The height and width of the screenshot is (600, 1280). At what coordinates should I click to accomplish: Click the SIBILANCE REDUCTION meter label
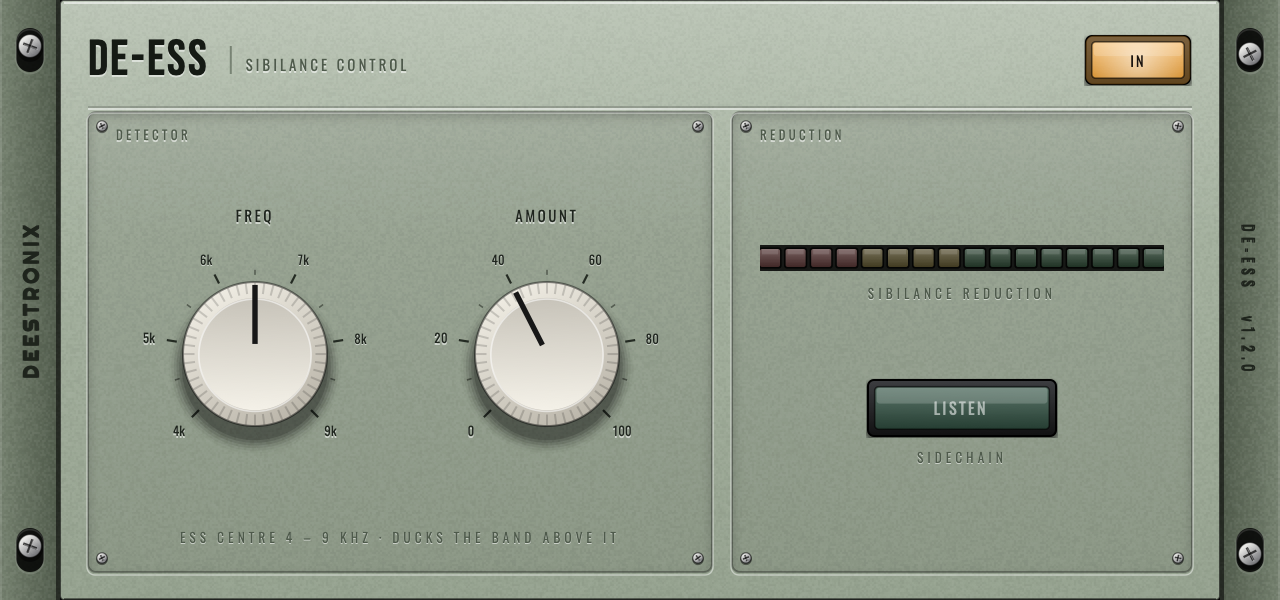[961, 294]
